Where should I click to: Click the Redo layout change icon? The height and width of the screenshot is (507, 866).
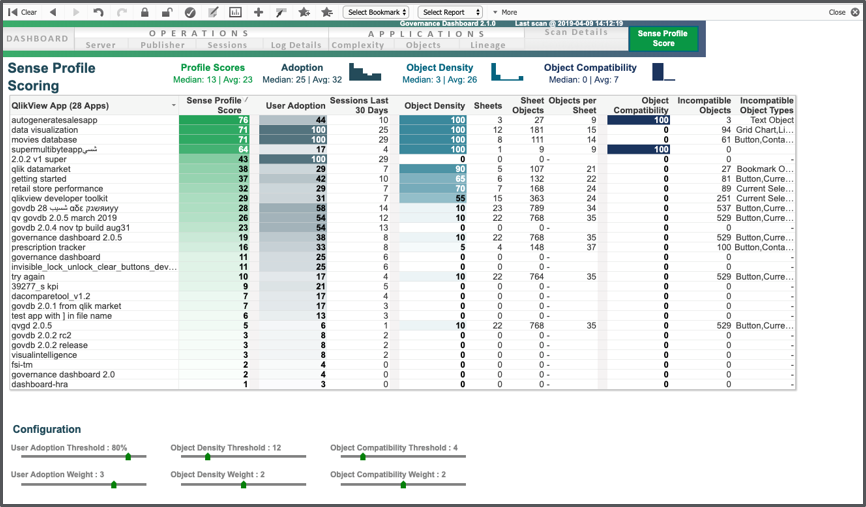click(122, 12)
